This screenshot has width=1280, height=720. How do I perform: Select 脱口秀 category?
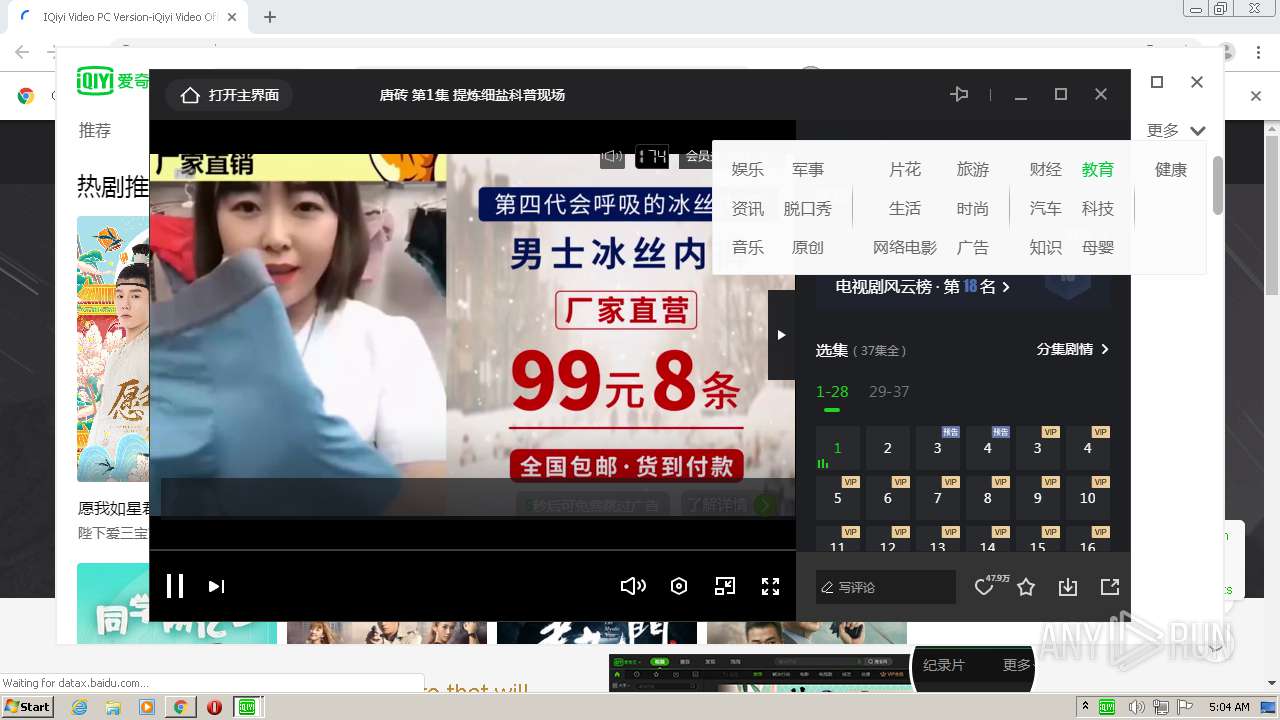[808, 209]
